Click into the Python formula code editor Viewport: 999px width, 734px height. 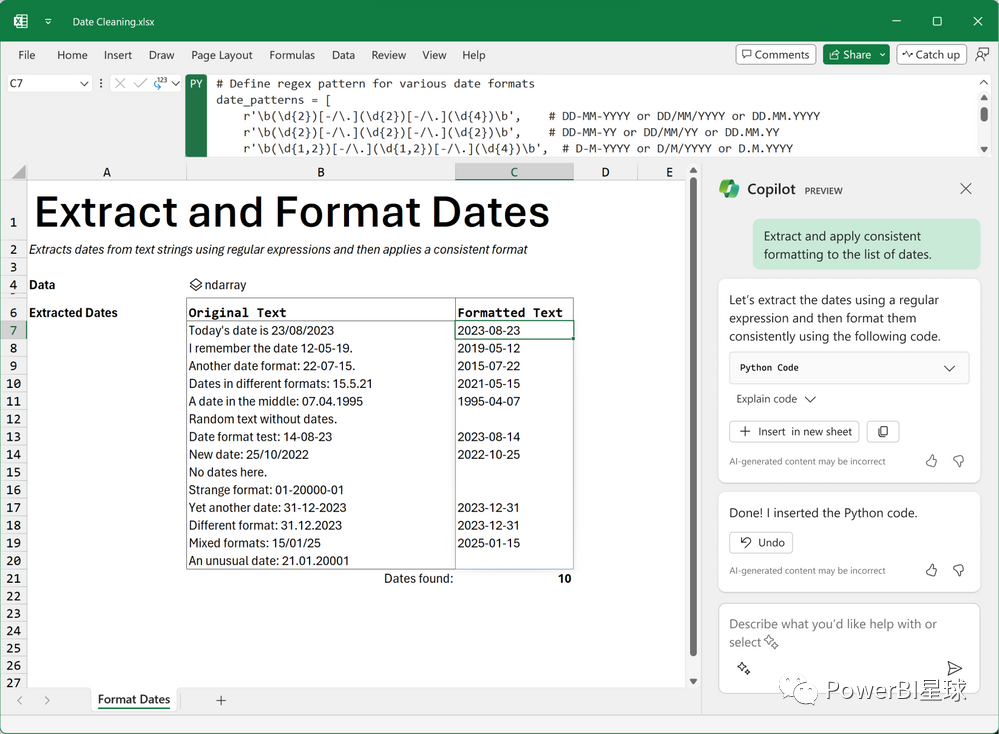point(591,116)
